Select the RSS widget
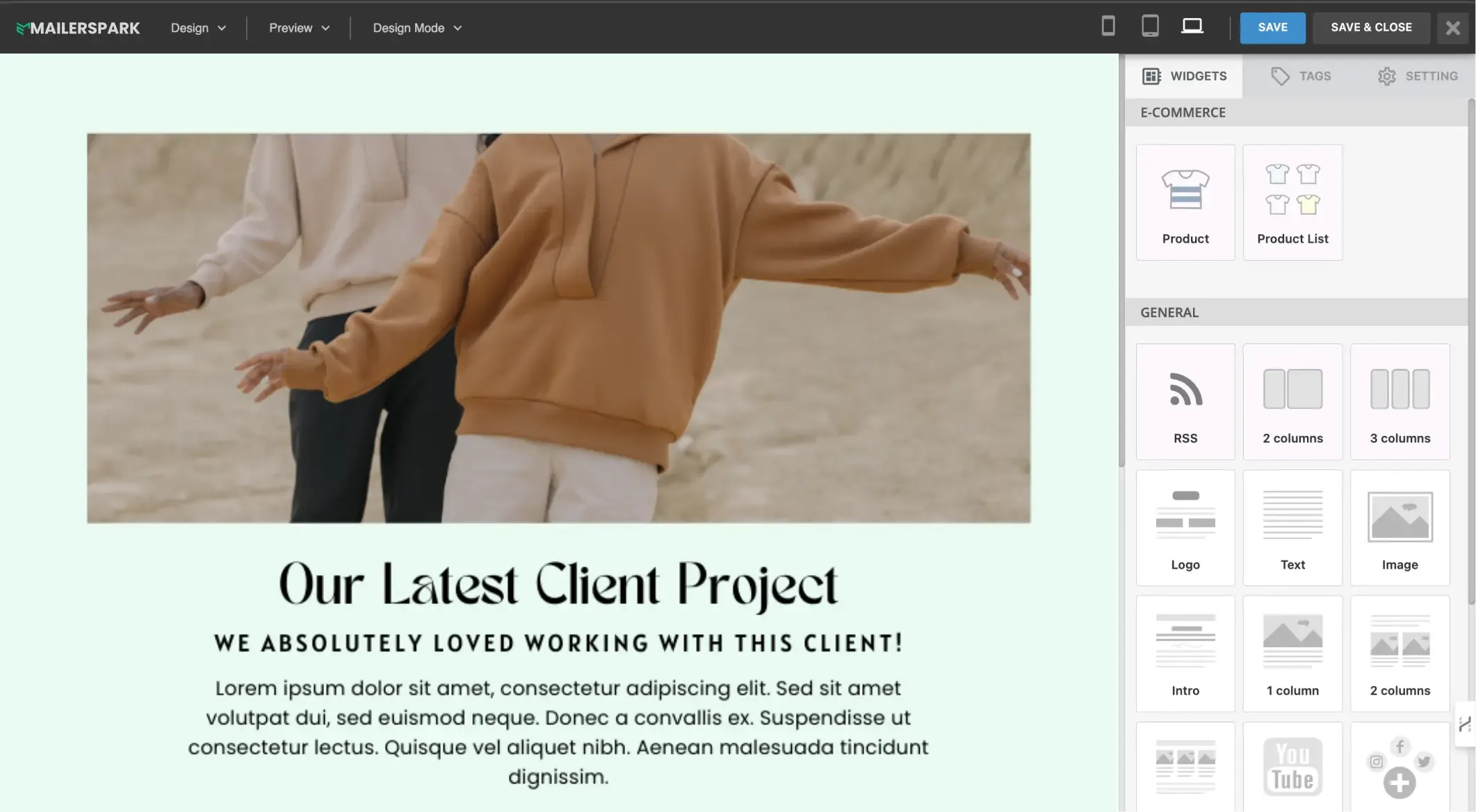Image resolution: width=1476 pixels, height=812 pixels. [x=1185, y=402]
